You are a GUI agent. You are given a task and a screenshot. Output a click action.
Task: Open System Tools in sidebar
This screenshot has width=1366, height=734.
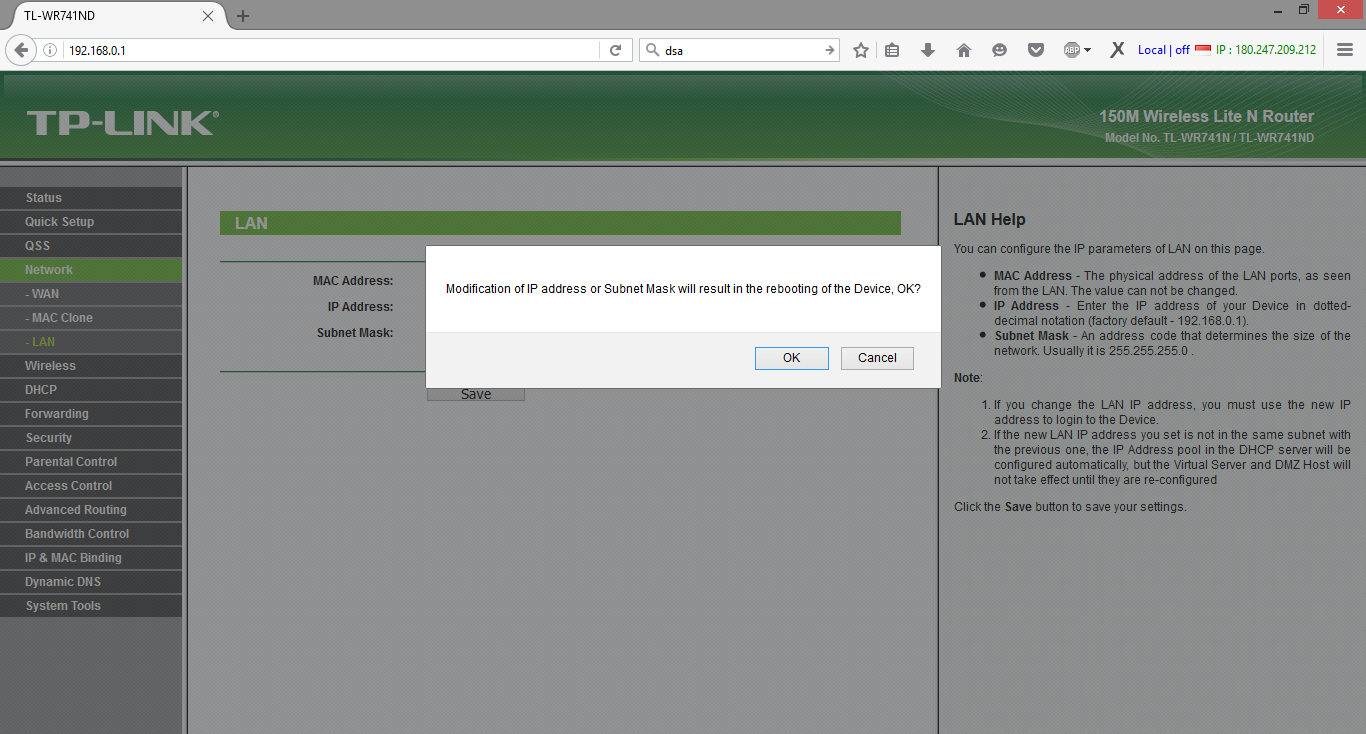click(91, 606)
